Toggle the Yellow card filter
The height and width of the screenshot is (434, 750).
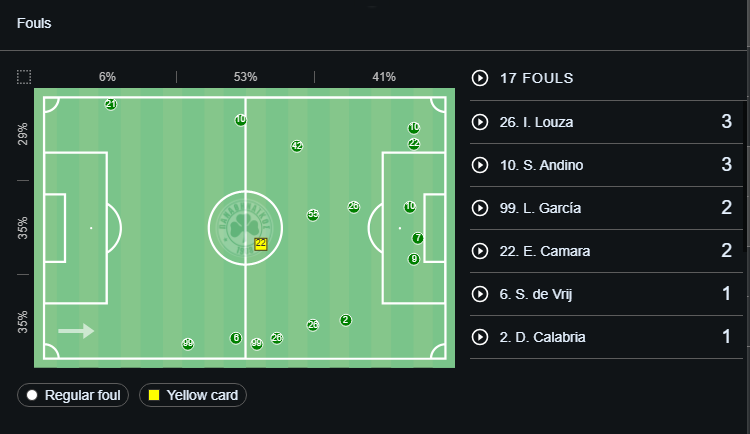point(193,395)
